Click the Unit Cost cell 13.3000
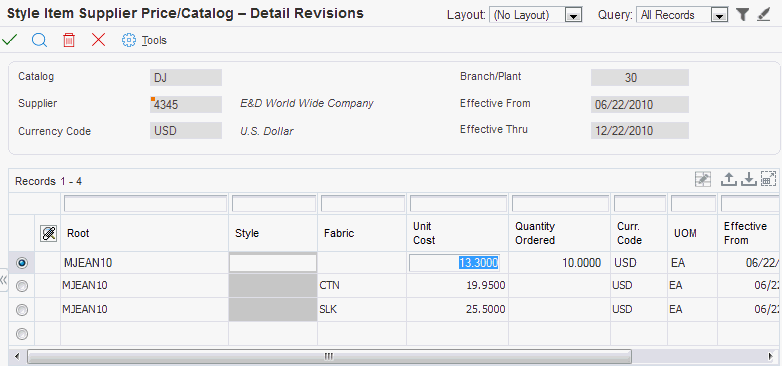 pos(454,263)
